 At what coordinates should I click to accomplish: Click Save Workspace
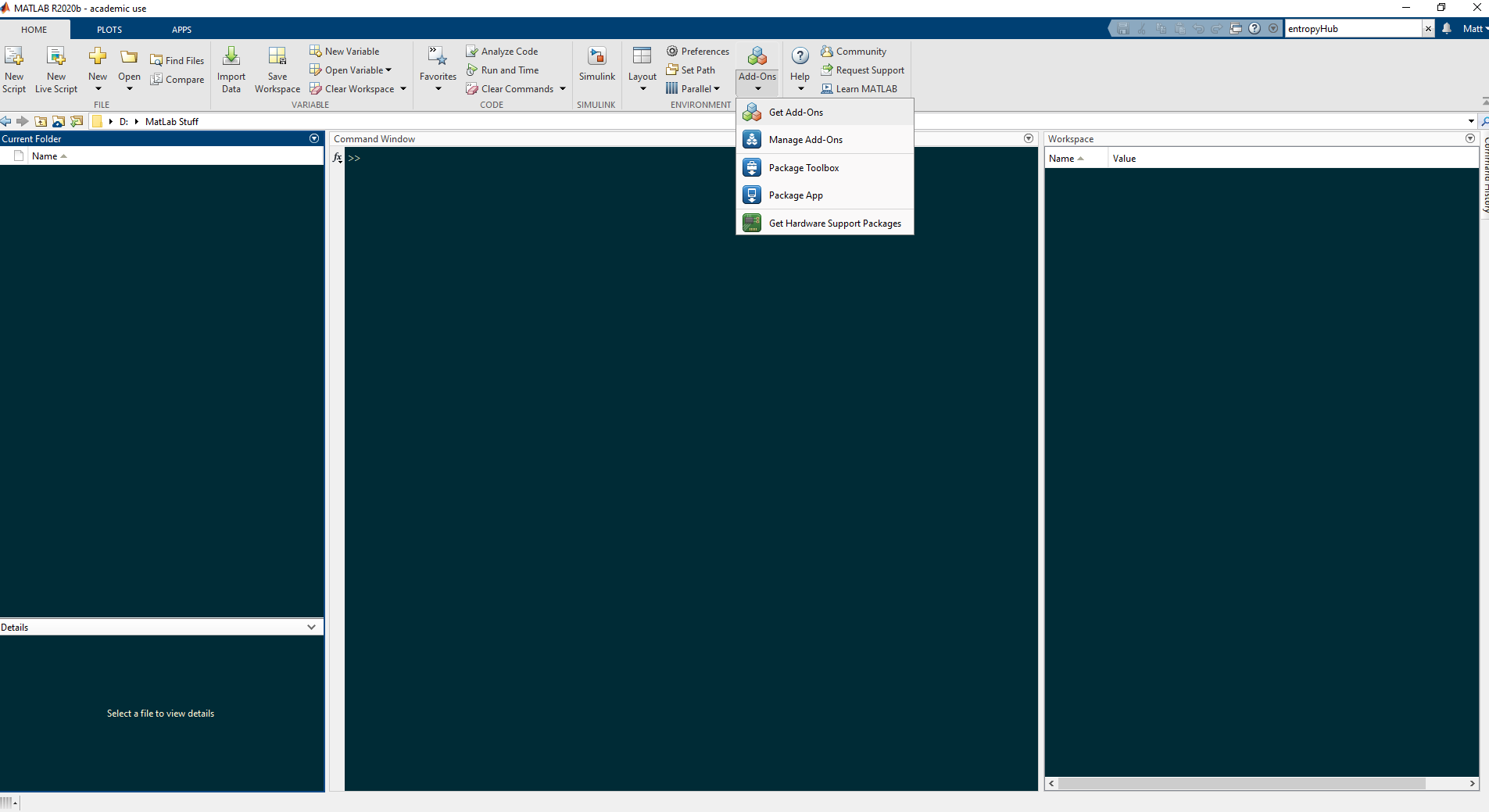coord(277,70)
